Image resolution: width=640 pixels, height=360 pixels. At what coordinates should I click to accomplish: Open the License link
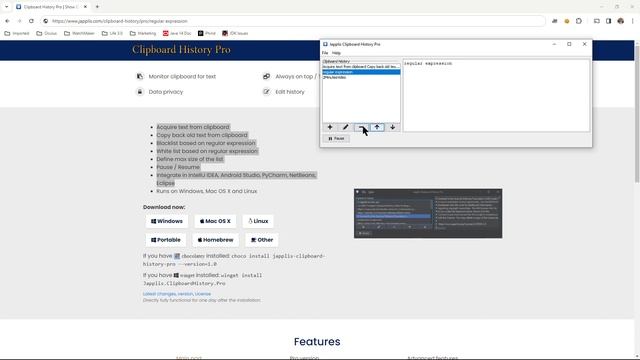pyautogui.click(x=203, y=294)
